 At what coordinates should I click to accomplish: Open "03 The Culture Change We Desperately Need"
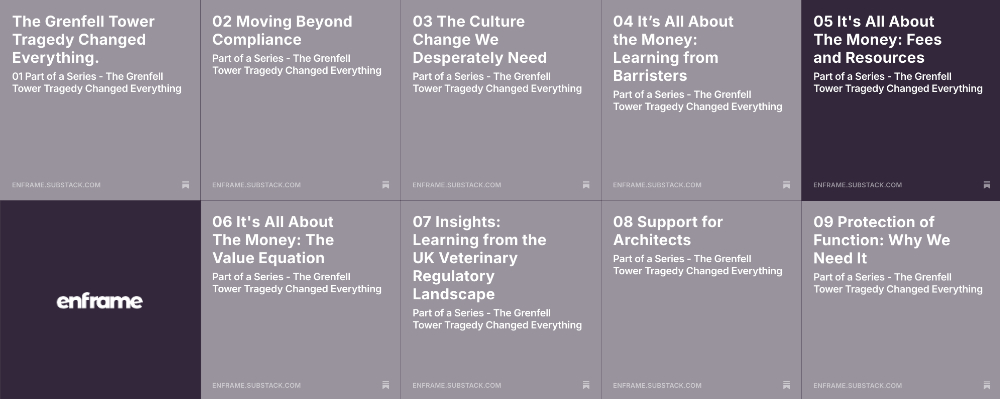(x=480, y=40)
